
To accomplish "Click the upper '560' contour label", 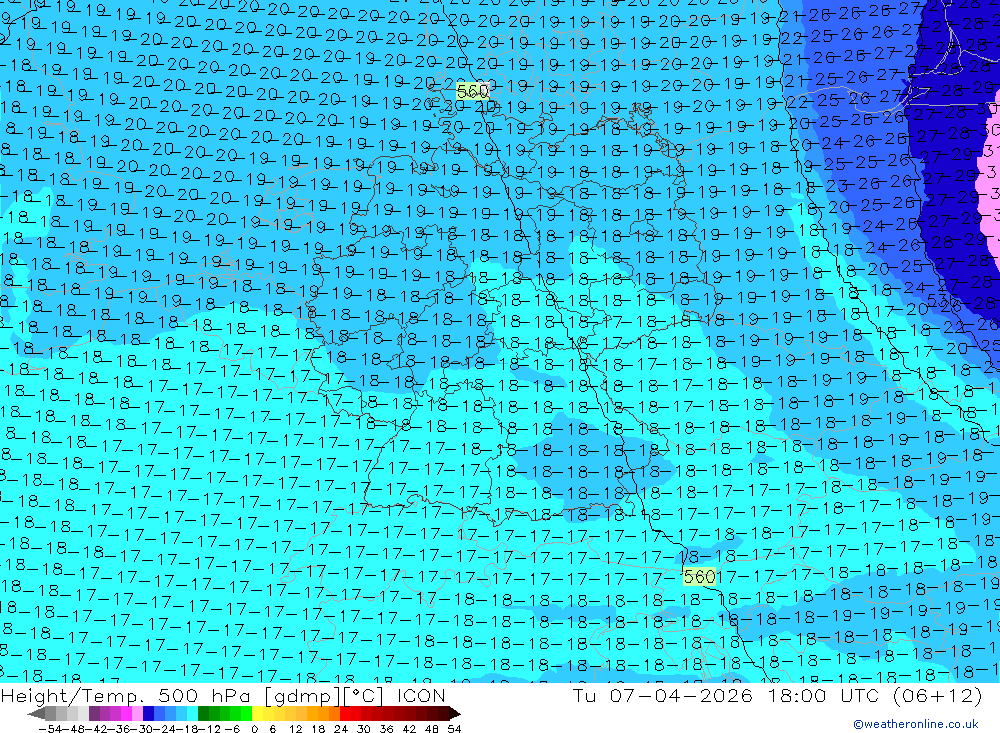I will point(473,92).
